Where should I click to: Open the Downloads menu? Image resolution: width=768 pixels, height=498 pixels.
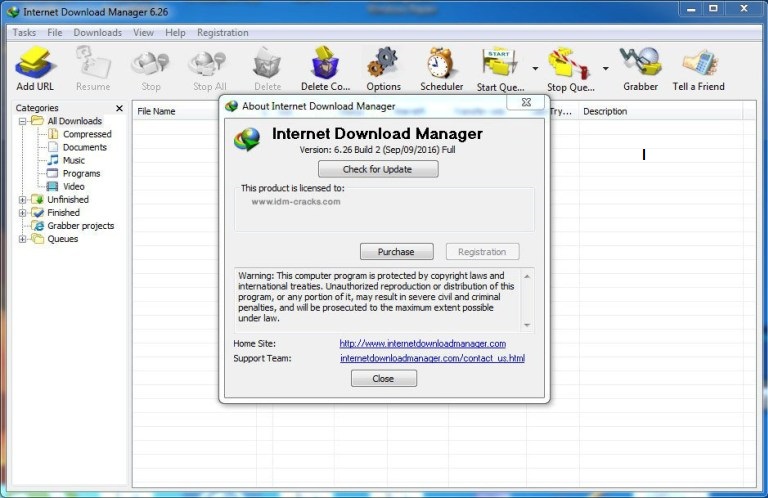97,32
